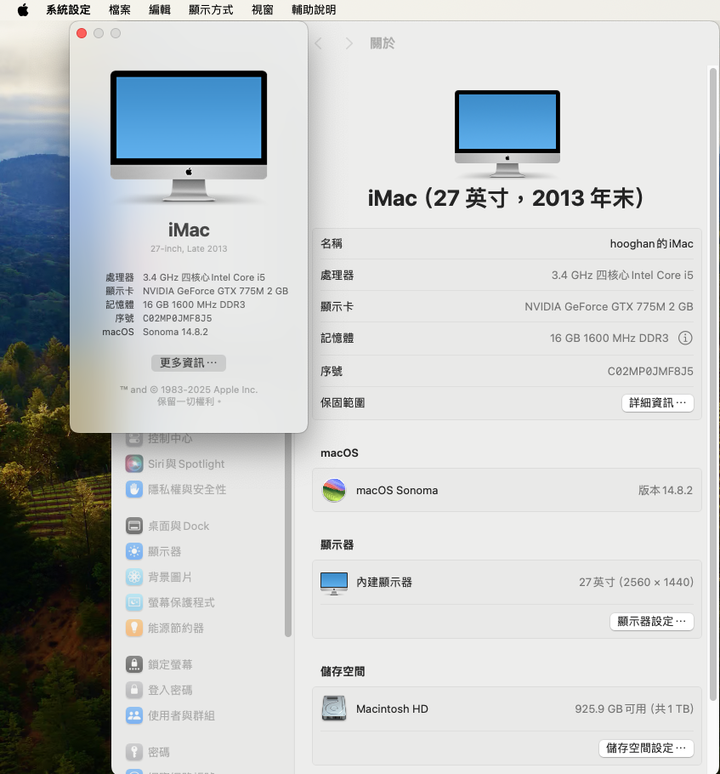
Task: Close the About This Mac window
Action: coord(82,33)
